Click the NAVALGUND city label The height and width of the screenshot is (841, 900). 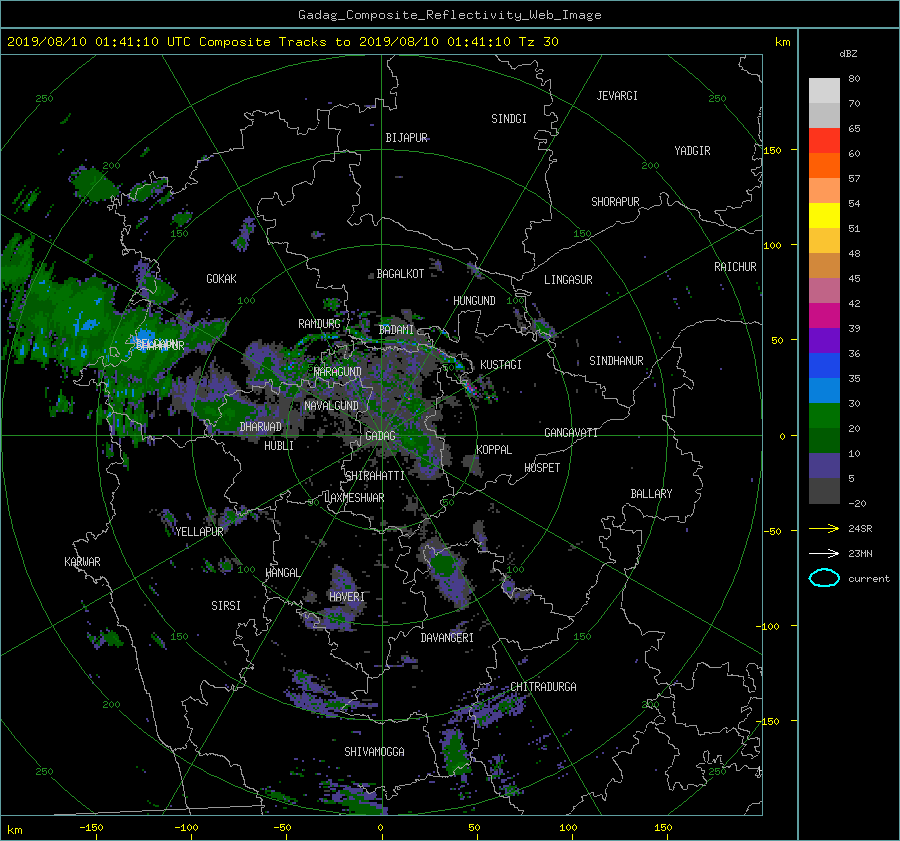pos(331,406)
